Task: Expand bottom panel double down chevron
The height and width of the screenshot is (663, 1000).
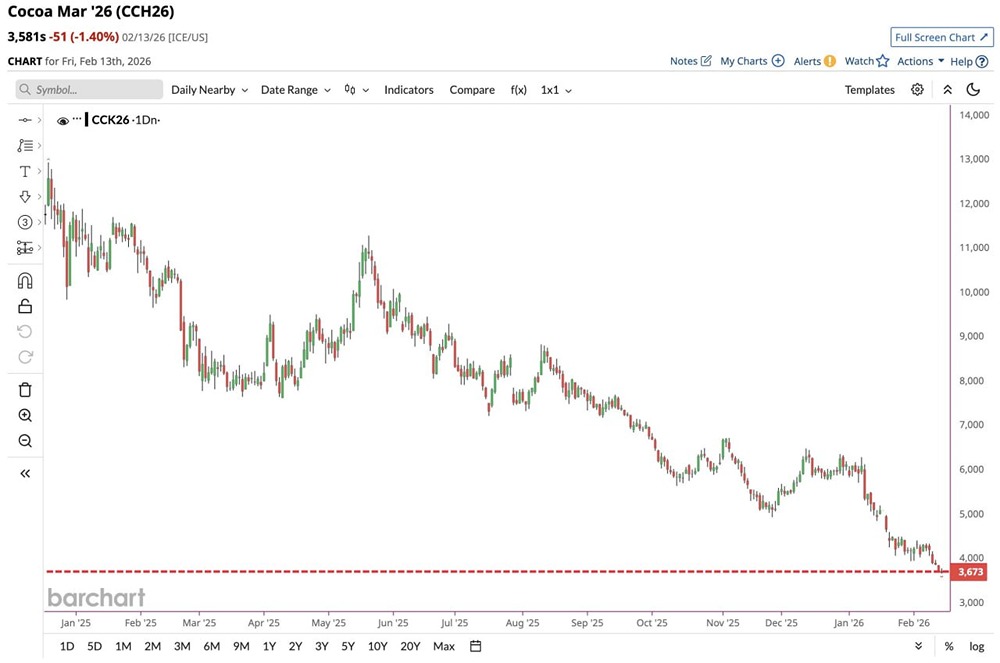Action: 918,646
